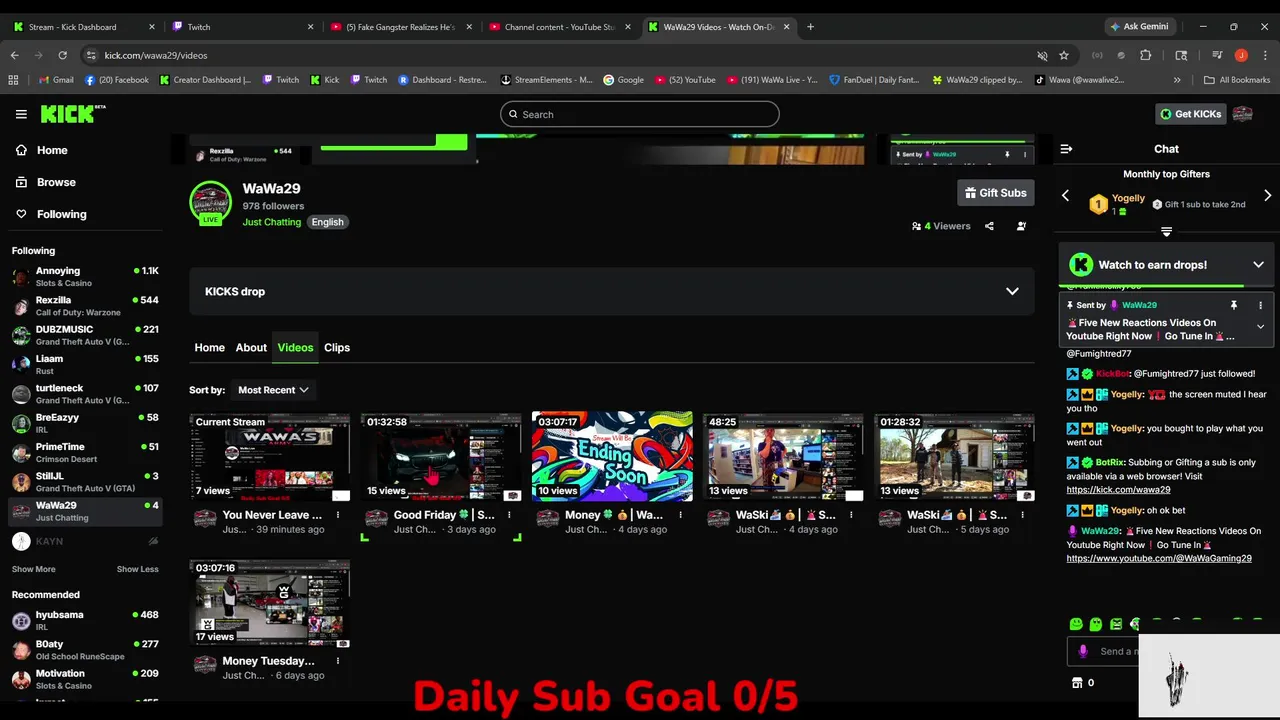Expand the pinned message chevron
The width and height of the screenshot is (1280, 720).
coord(1260,326)
